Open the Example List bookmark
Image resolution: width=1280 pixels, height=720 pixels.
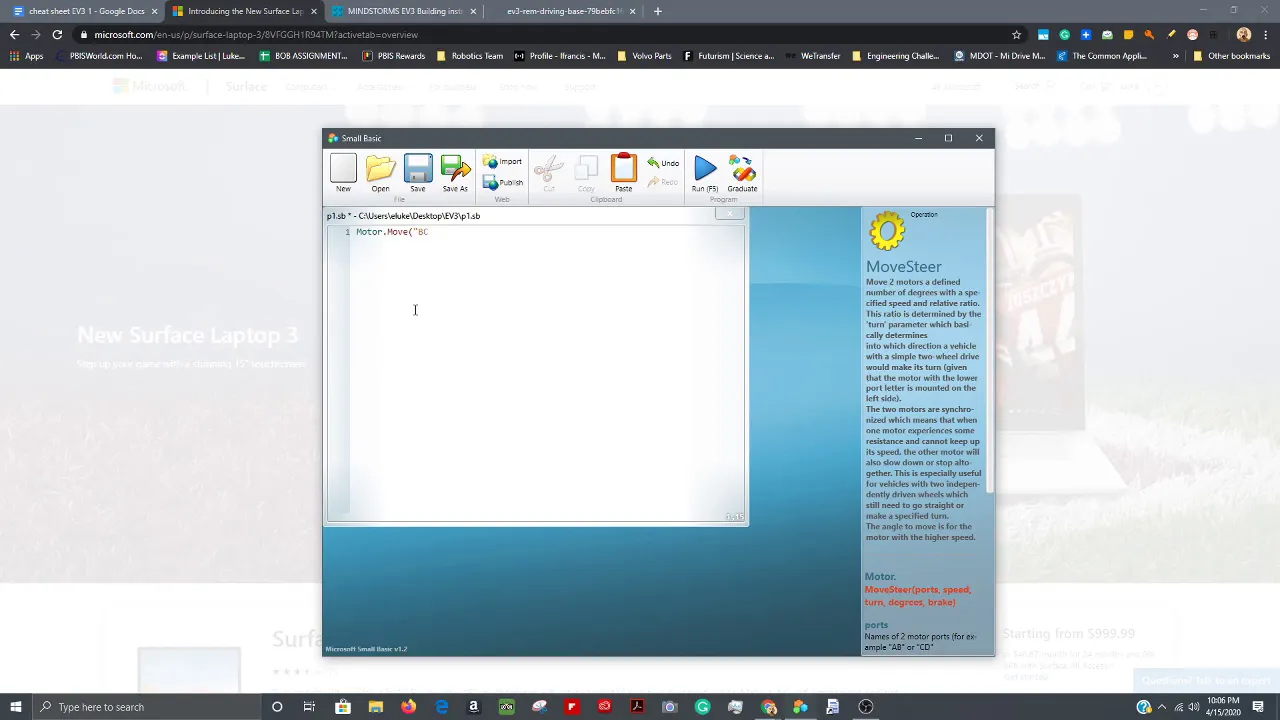pos(201,56)
